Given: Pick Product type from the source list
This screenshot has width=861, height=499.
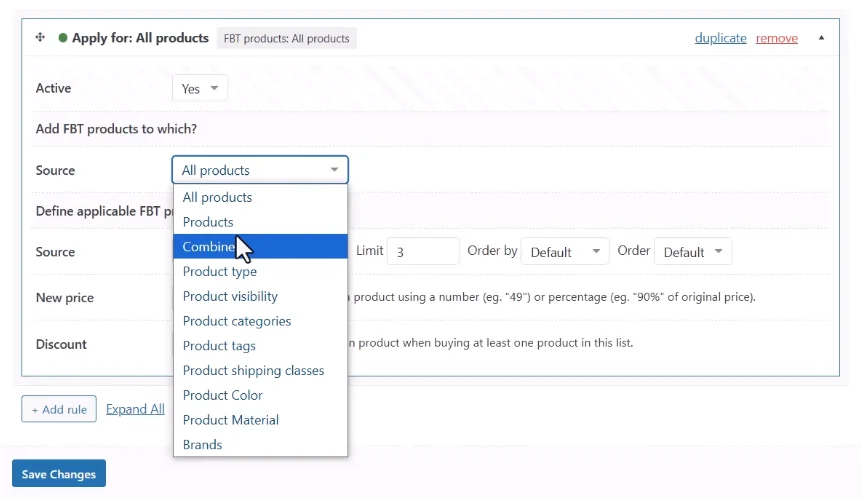Looking at the screenshot, I should pyautogui.click(x=219, y=271).
